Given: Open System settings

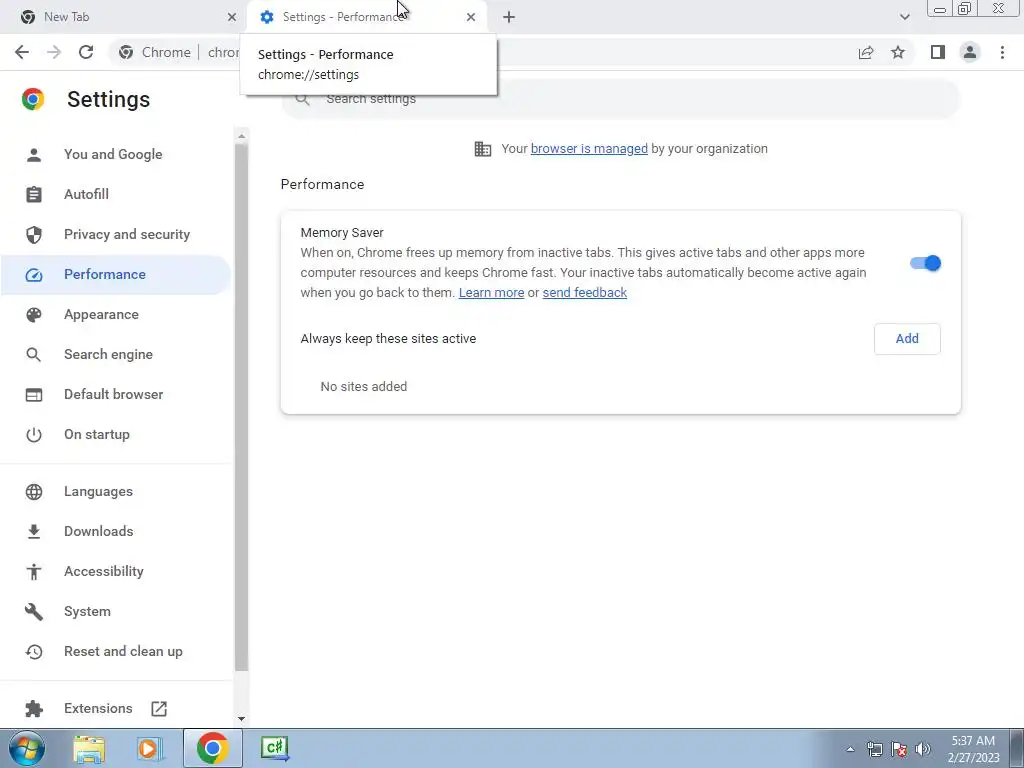Looking at the screenshot, I should pyautogui.click(x=88, y=612).
